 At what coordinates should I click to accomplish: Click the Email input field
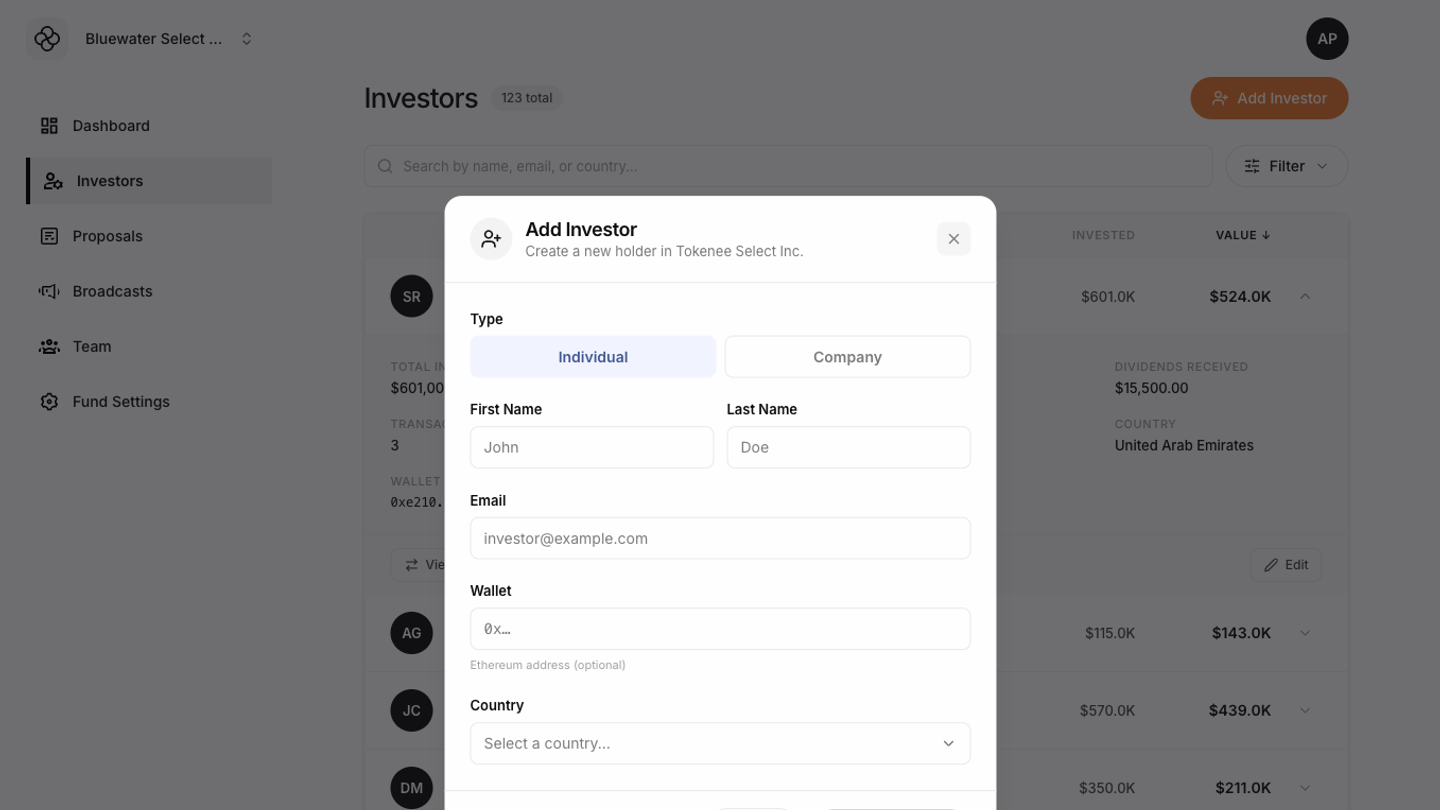coord(720,538)
